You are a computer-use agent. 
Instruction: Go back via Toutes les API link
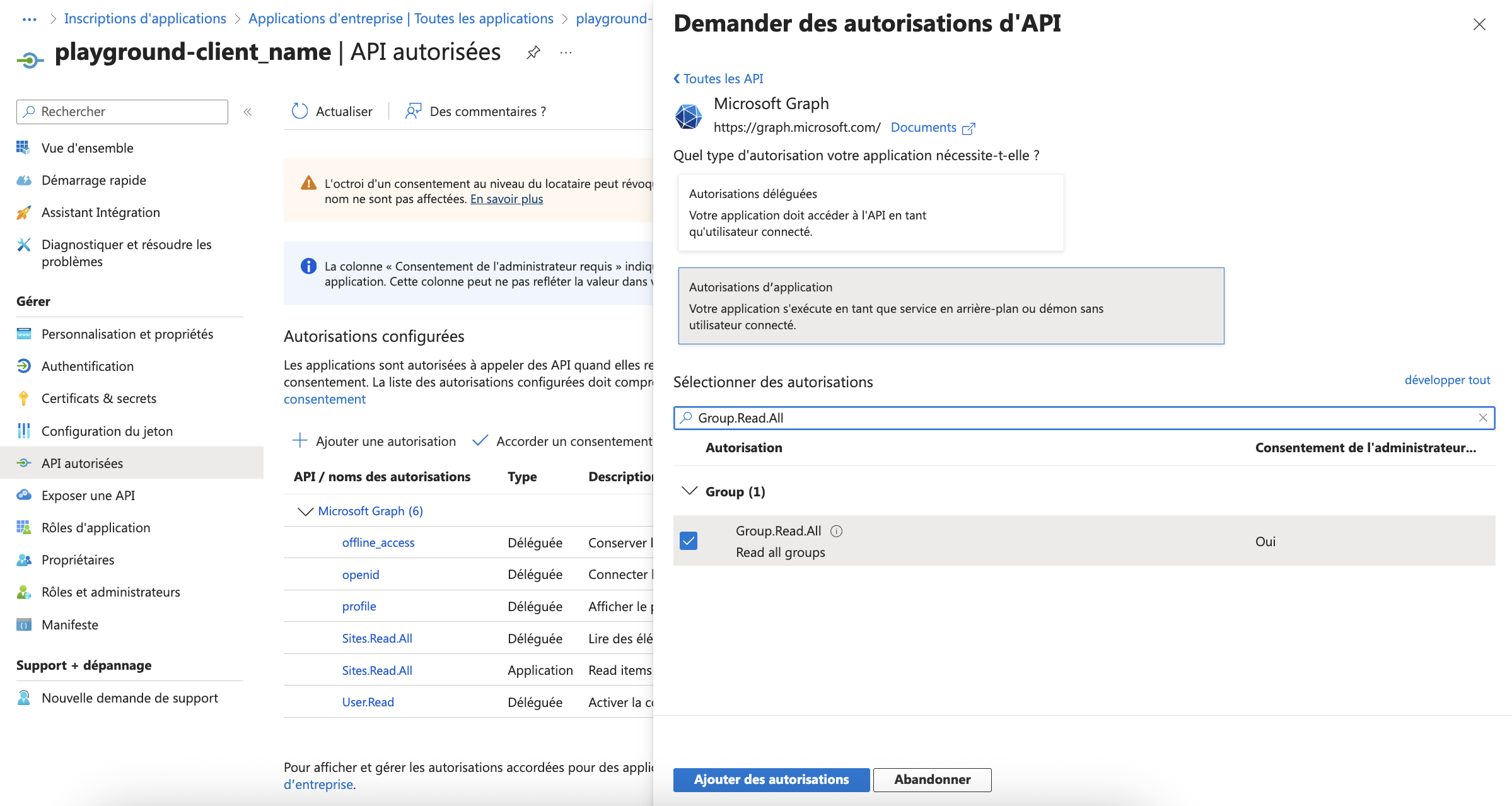tap(719, 79)
